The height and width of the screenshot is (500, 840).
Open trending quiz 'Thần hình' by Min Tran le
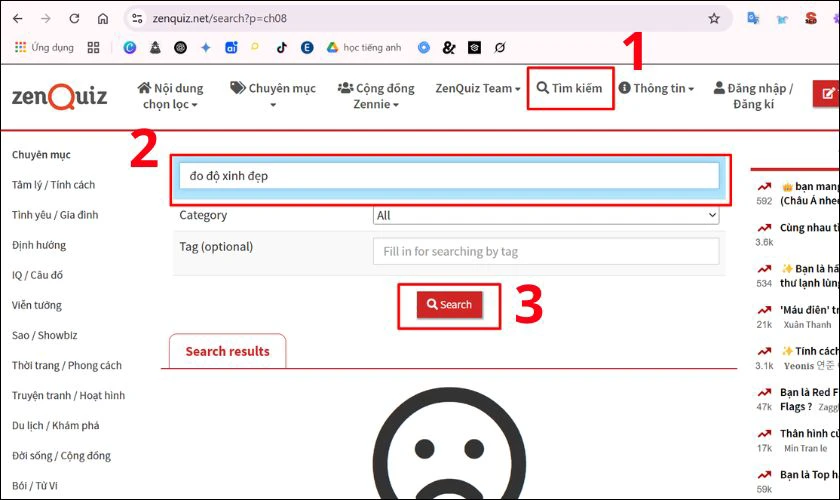point(809,434)
